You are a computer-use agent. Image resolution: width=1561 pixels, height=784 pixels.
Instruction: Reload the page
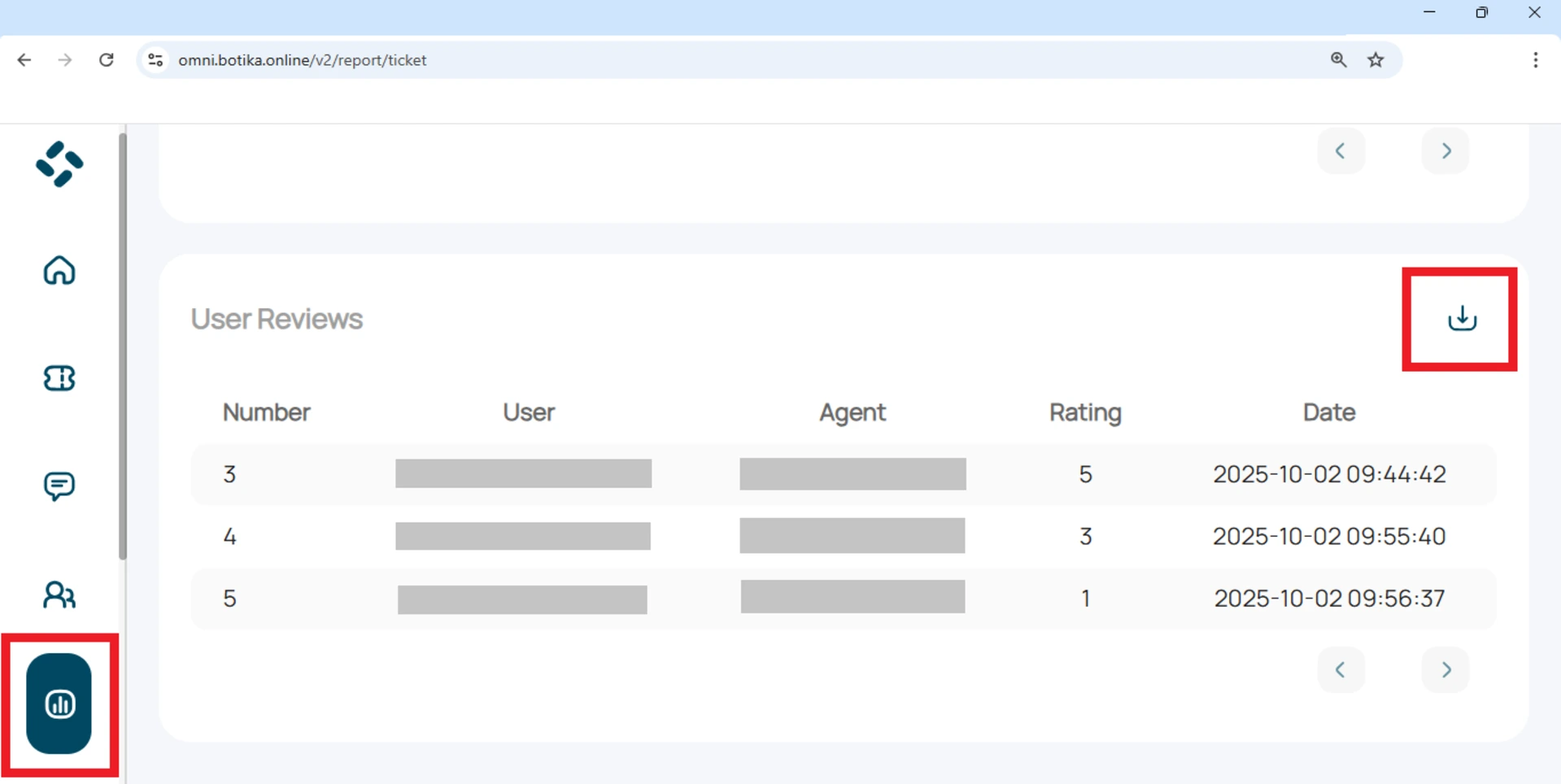click(106, 60)
